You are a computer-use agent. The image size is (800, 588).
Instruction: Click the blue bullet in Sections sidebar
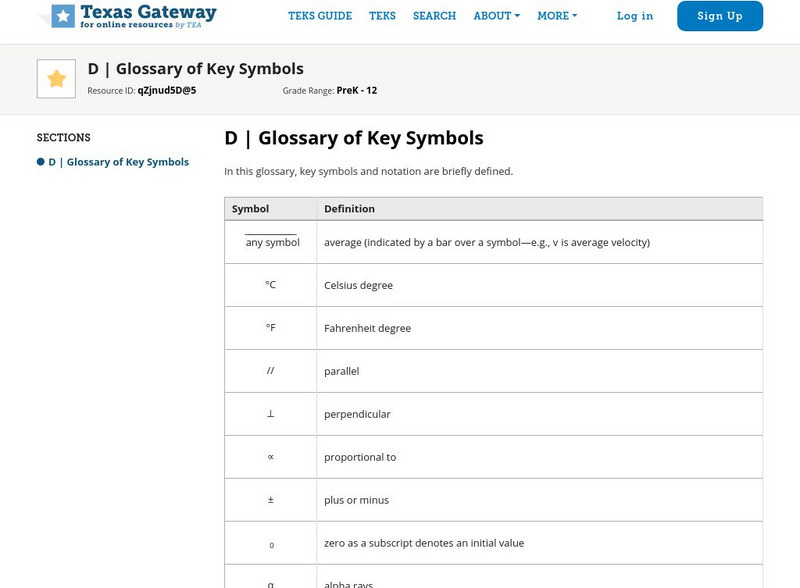point(41,162)
